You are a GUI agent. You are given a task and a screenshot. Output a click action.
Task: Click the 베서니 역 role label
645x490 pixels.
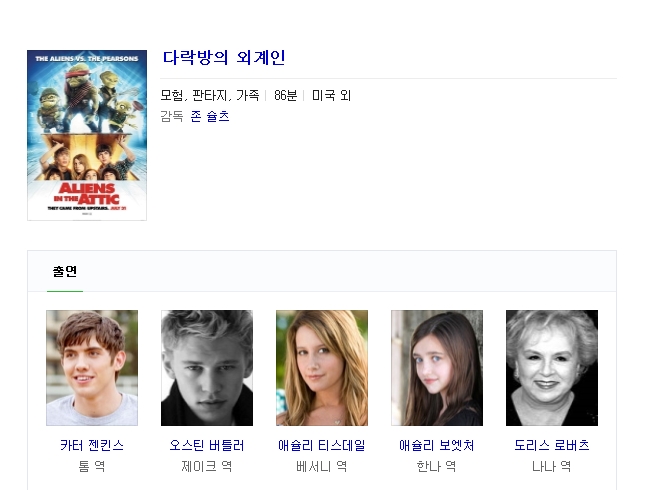click(322, 466)
